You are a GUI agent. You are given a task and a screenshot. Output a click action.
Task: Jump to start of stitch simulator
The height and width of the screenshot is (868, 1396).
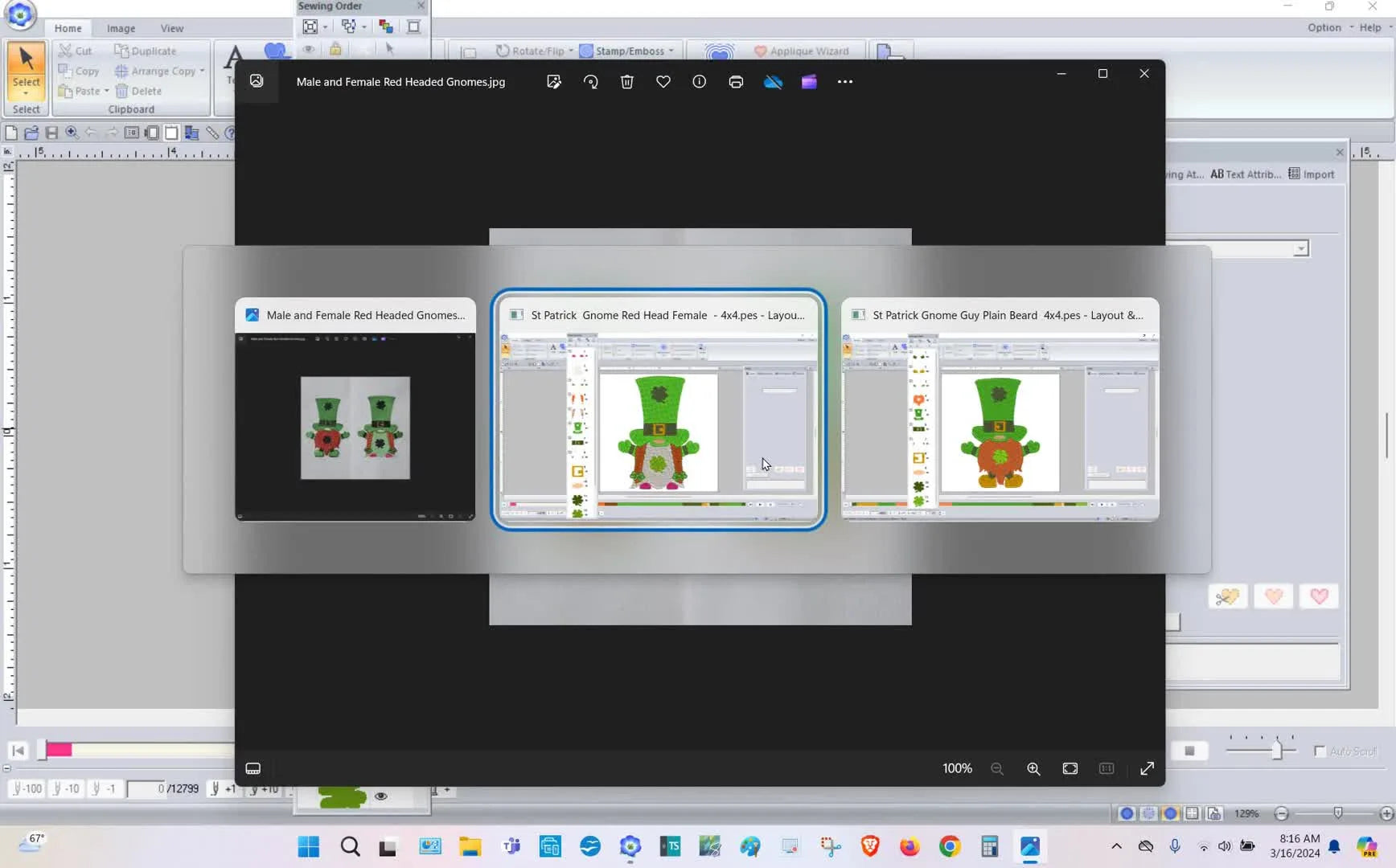click(x=18, y=751)
